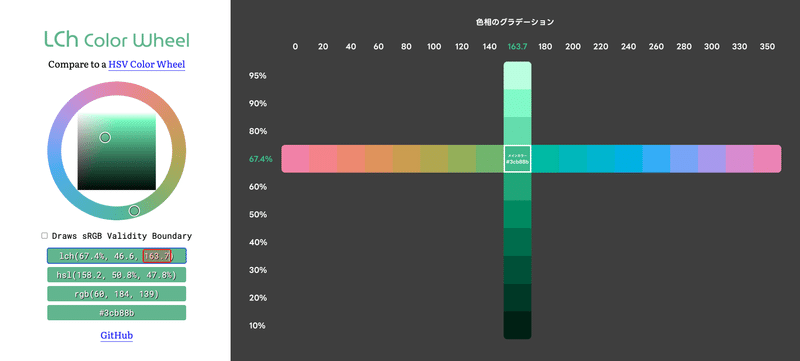Click the handle inside the lightness-chroma square
Screen dimensions: 800x361
[105, 137]
